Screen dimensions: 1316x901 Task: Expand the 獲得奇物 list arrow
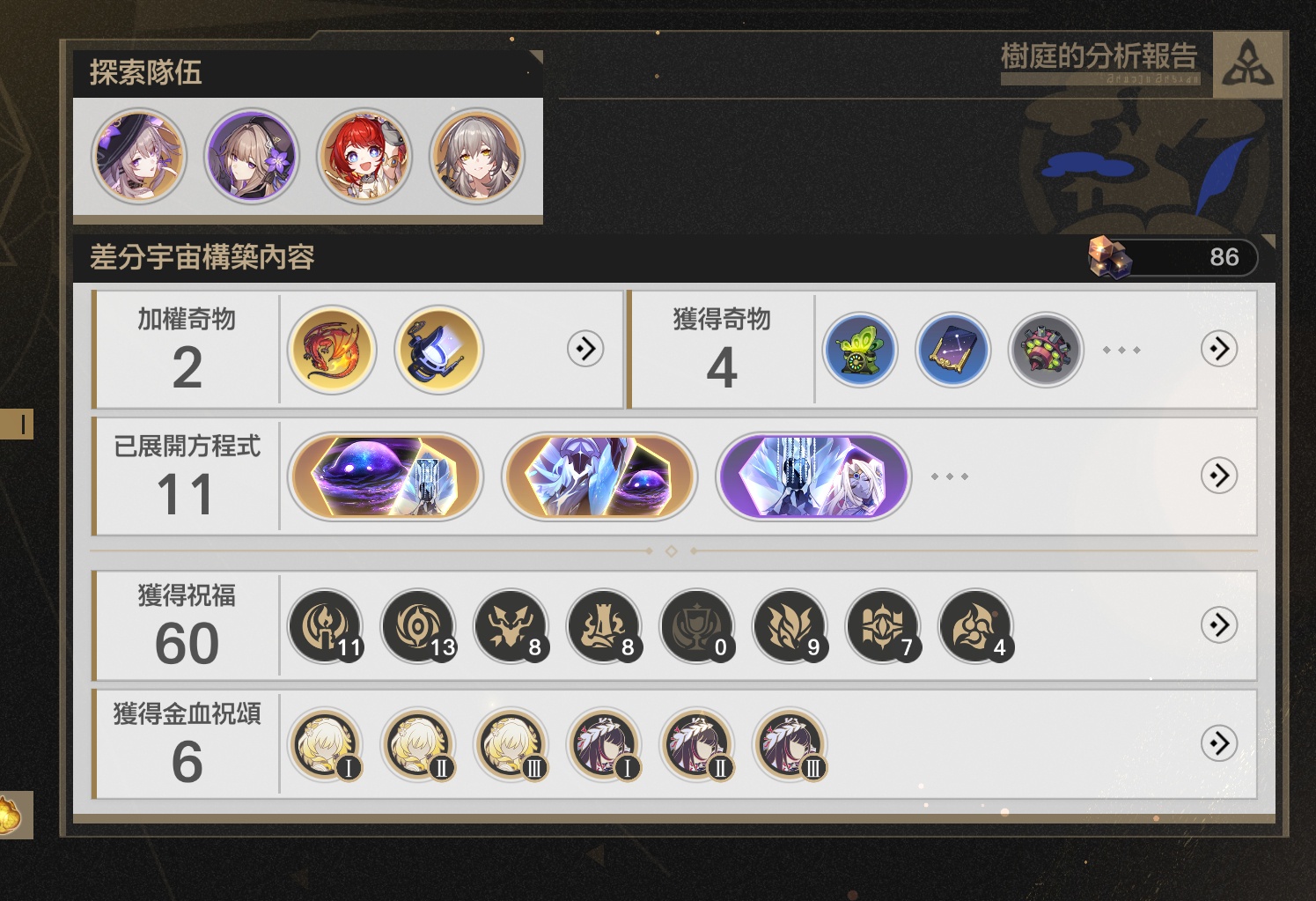[1219, 349]
